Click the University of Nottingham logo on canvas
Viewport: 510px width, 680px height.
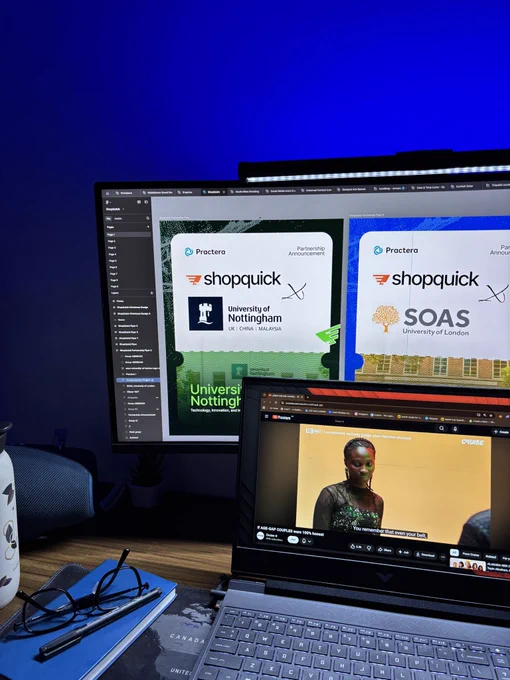point(235,314)
